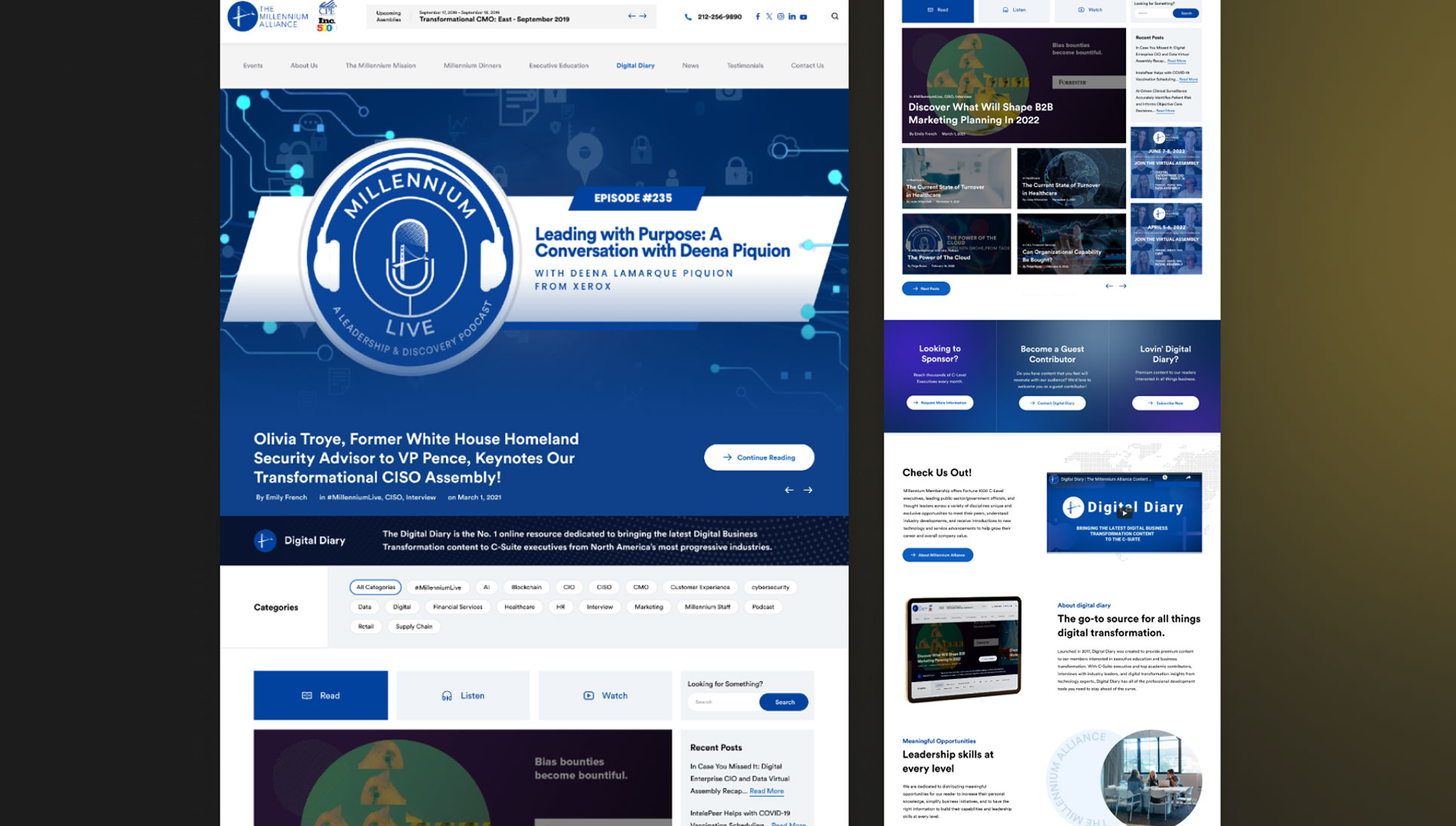Open the Instagram social icon

pyautogui.click(x=780, y=17)
